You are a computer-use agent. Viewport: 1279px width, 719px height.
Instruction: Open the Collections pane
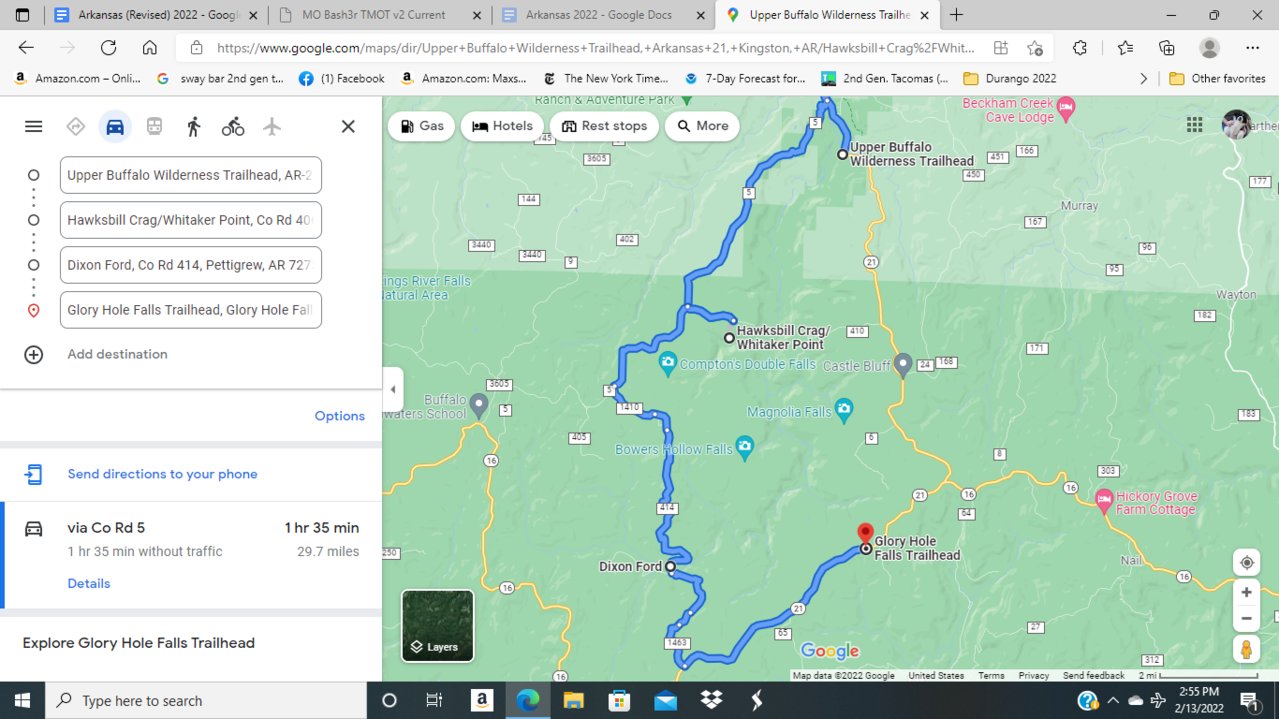click(1166, 48)
